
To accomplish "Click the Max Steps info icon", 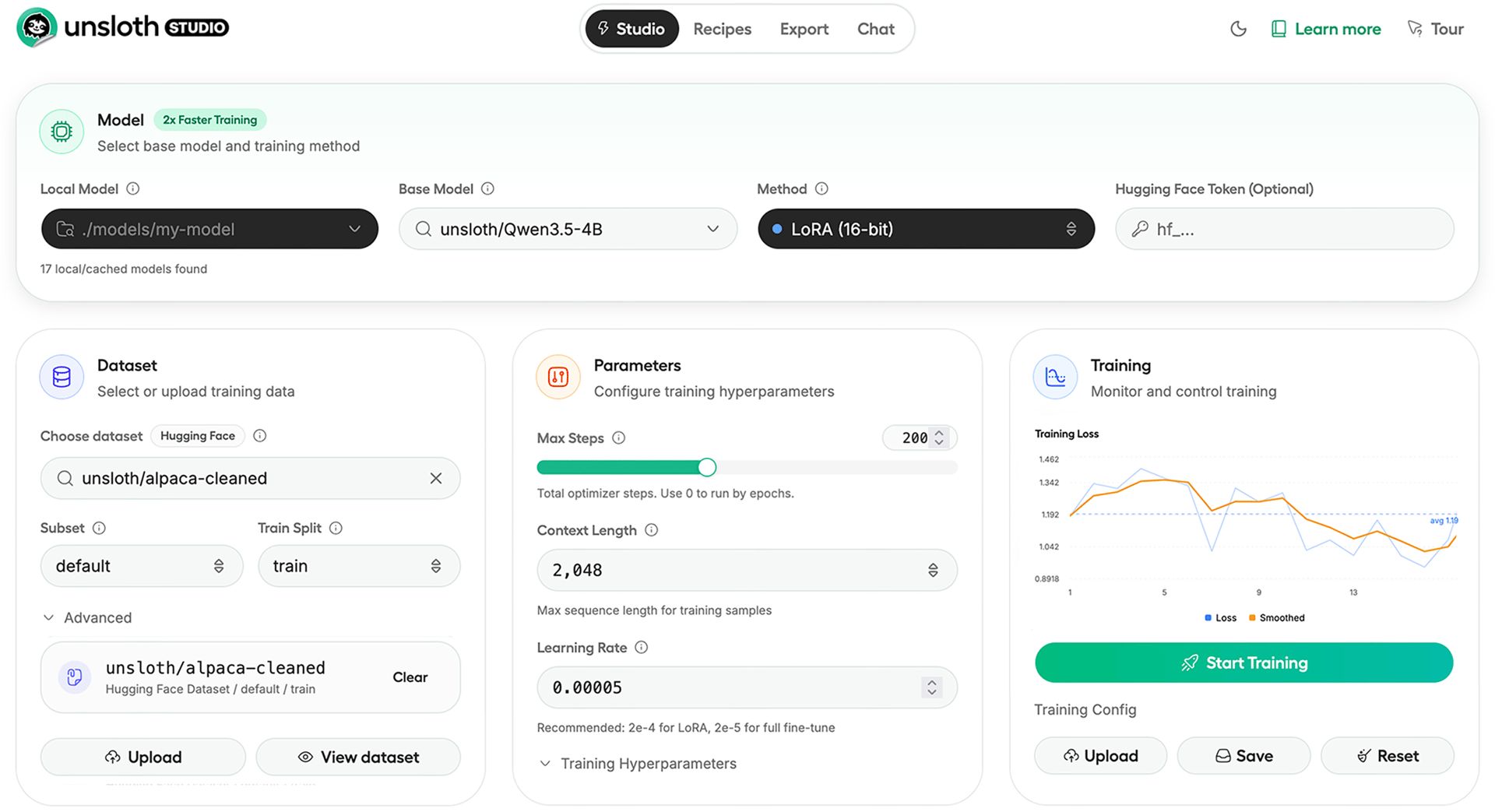I will (x=618, y=438).
